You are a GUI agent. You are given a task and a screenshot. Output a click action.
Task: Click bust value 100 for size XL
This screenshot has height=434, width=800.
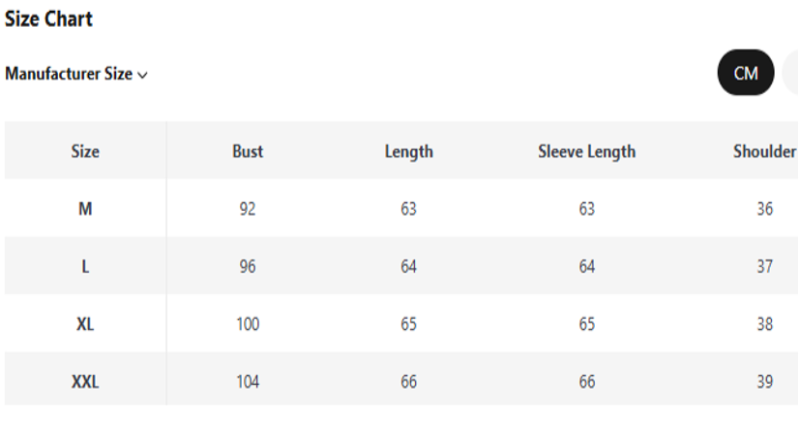tap(247, 324)
